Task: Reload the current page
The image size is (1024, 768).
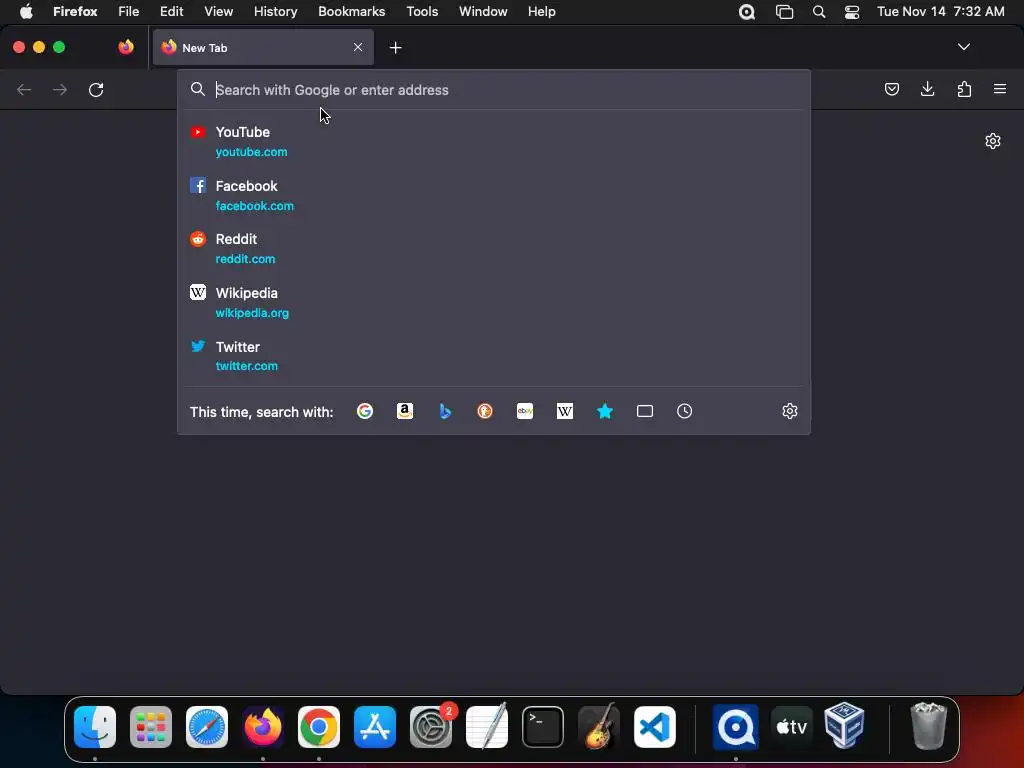Action: pos(96,89)
